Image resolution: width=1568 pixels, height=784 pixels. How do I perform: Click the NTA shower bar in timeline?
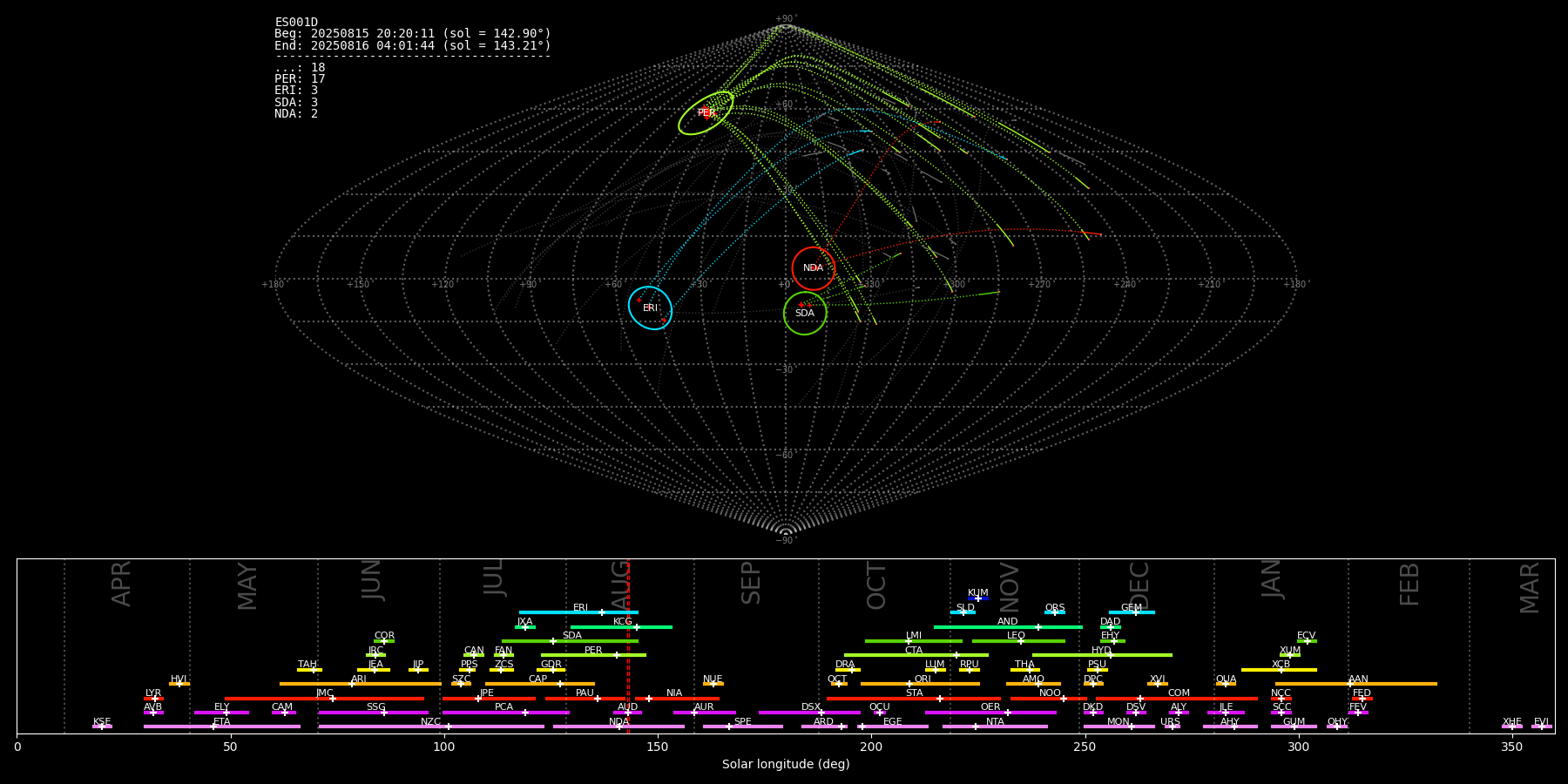point(995,727)
